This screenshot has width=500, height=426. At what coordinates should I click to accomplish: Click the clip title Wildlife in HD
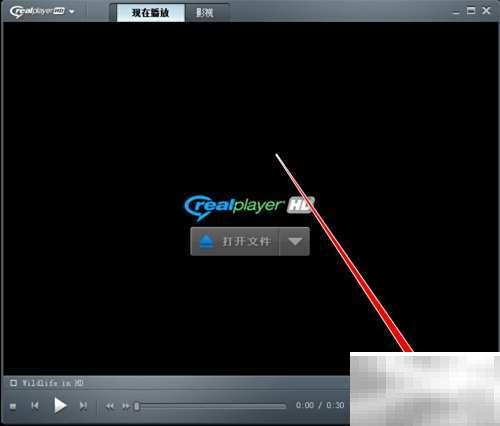click(53, 383)
